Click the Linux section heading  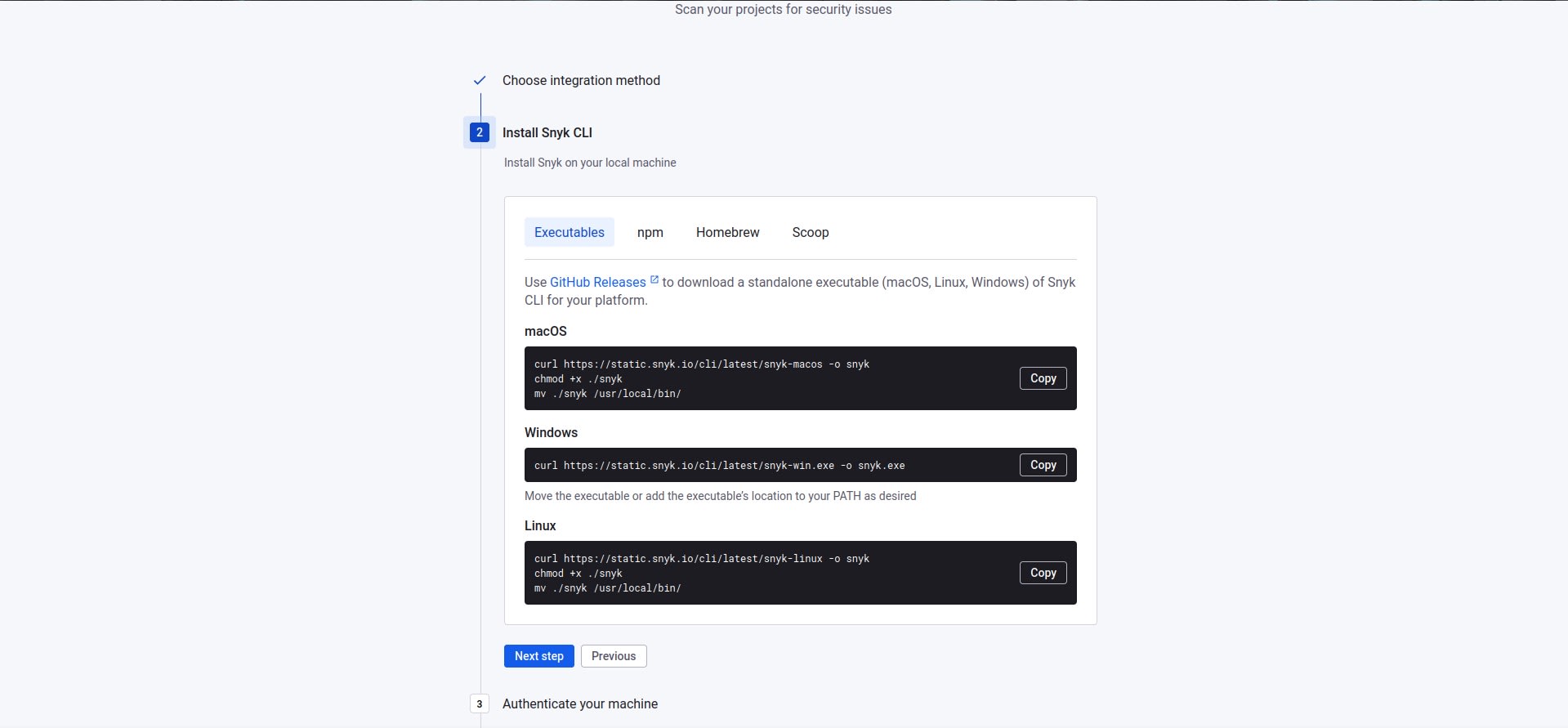[x=540, y=525]
